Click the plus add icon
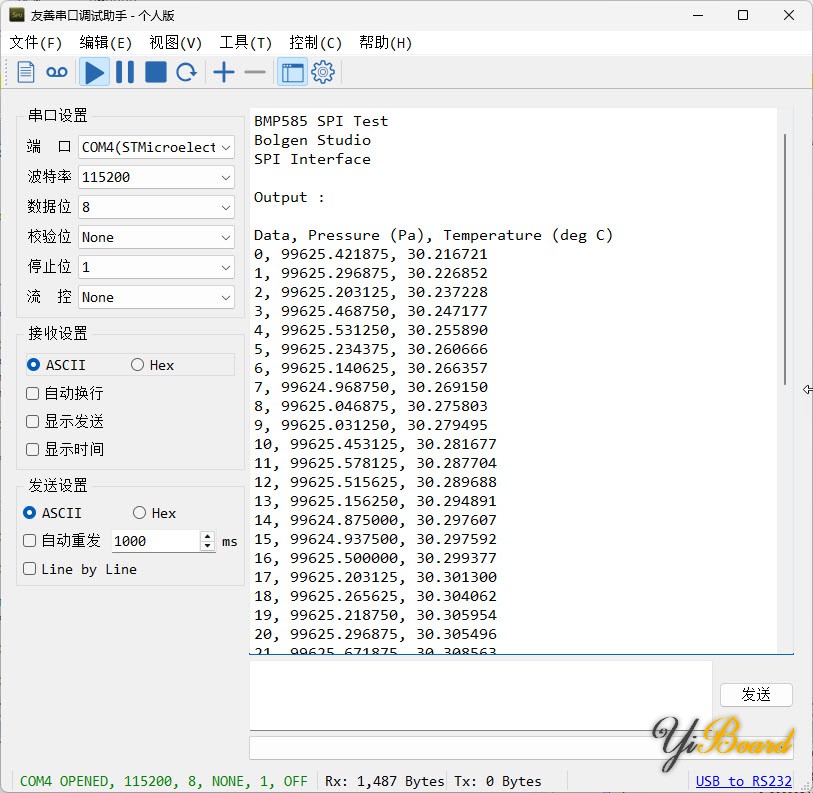 tap(224, 72)
